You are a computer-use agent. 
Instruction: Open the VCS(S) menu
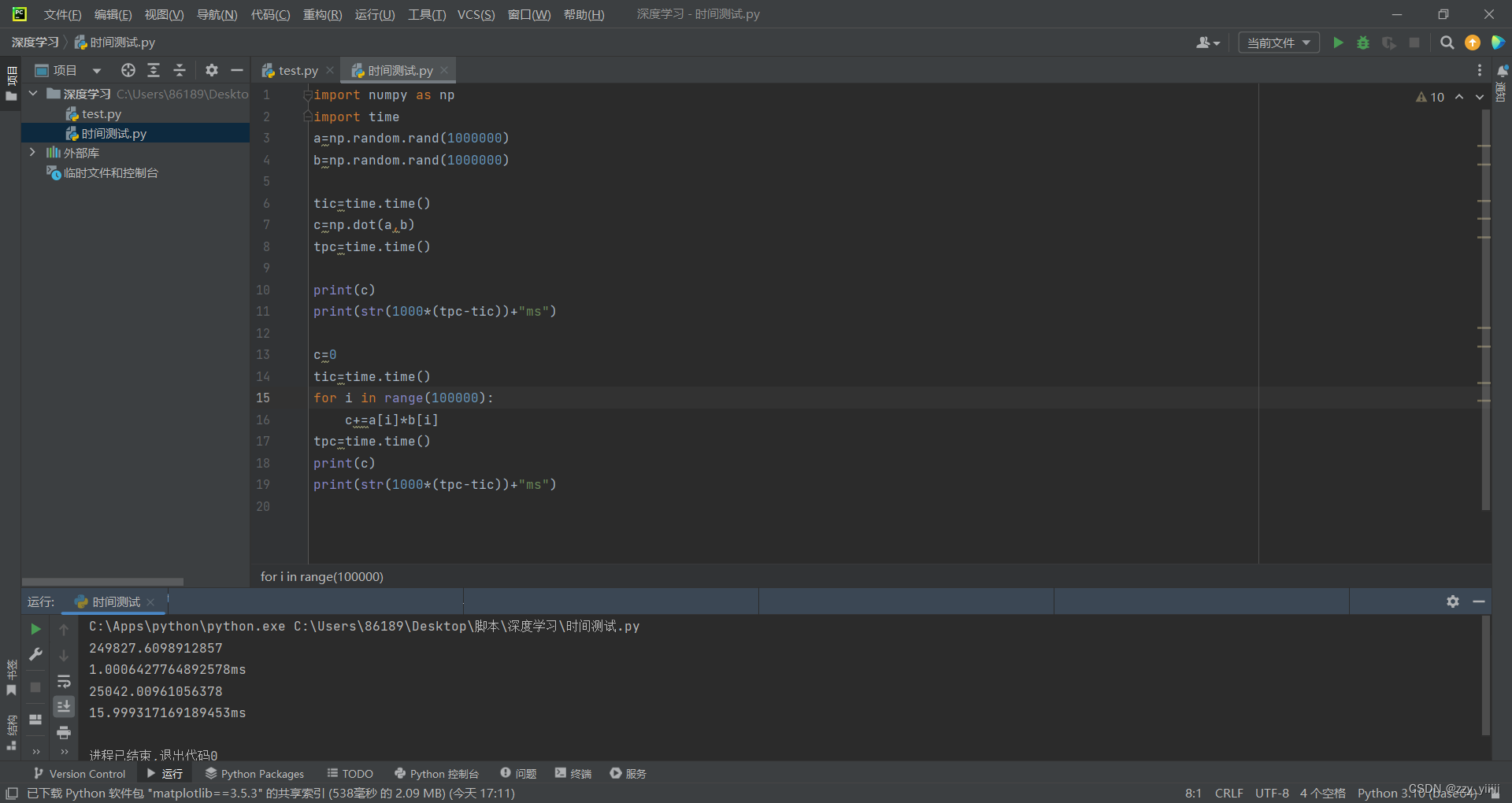[476, 14]
